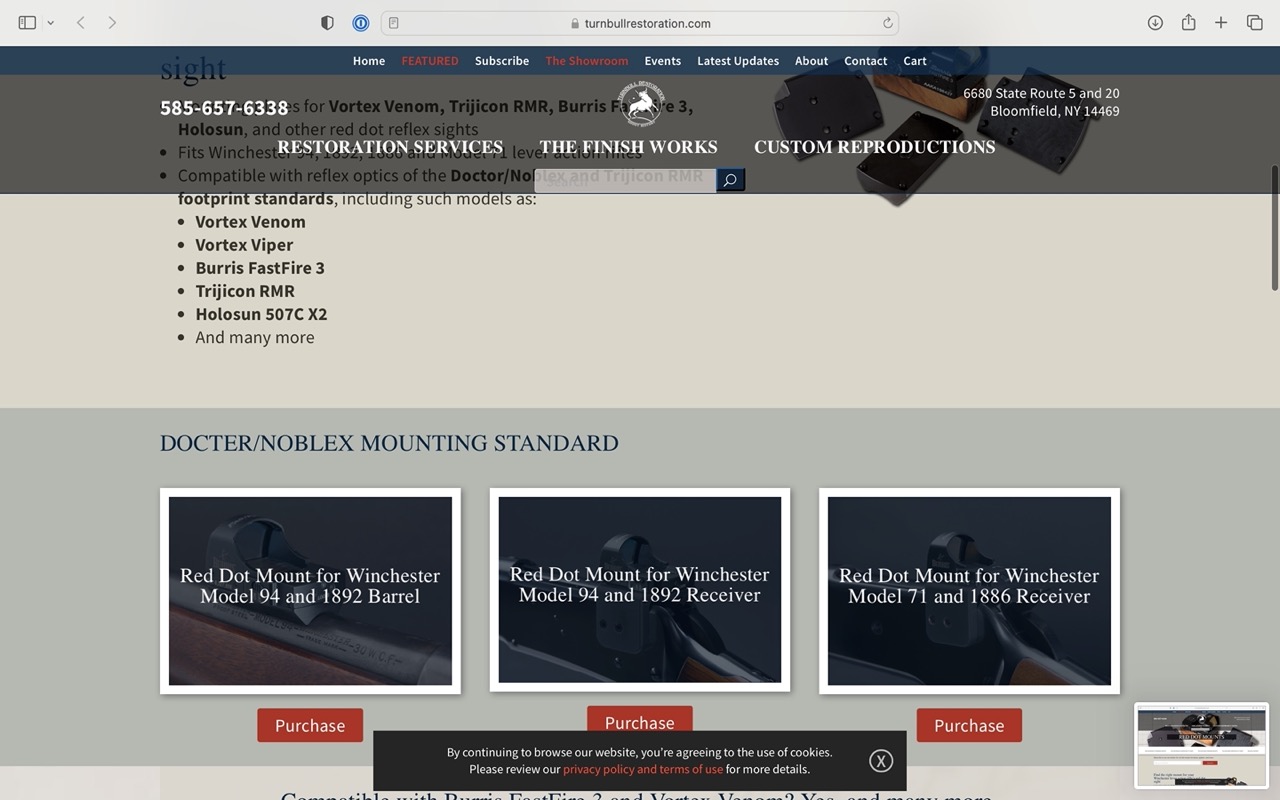Purchase the Model 94 and 1892 Receiver mount
1280x800 pixels.
640,720
